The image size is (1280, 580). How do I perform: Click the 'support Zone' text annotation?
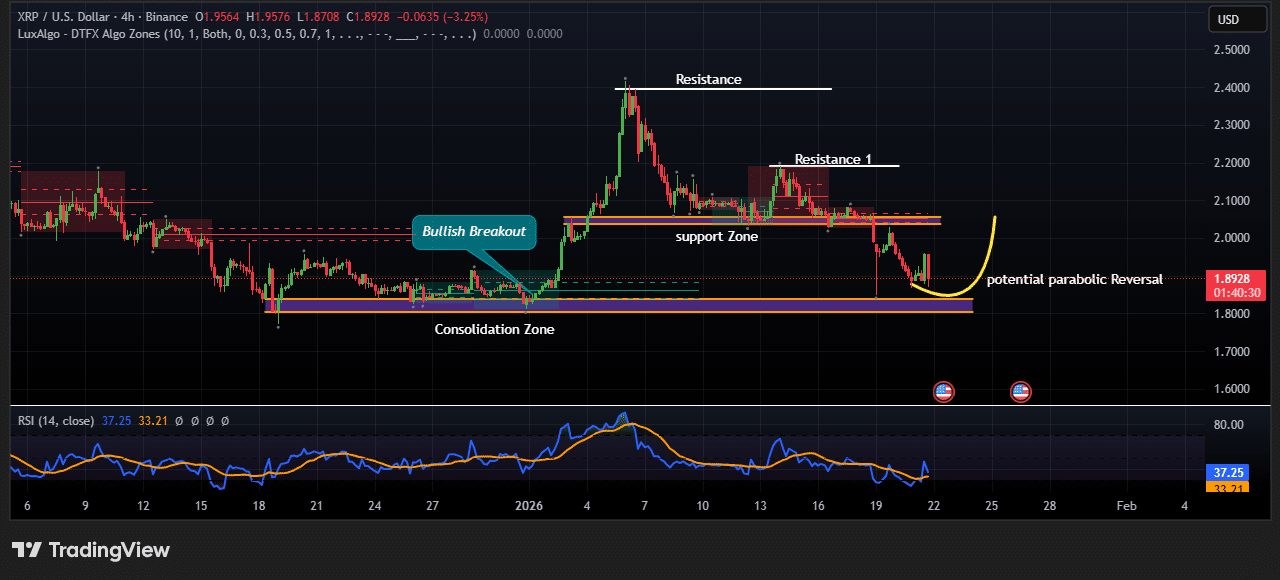pyautogui.click(x=716, y=237)
